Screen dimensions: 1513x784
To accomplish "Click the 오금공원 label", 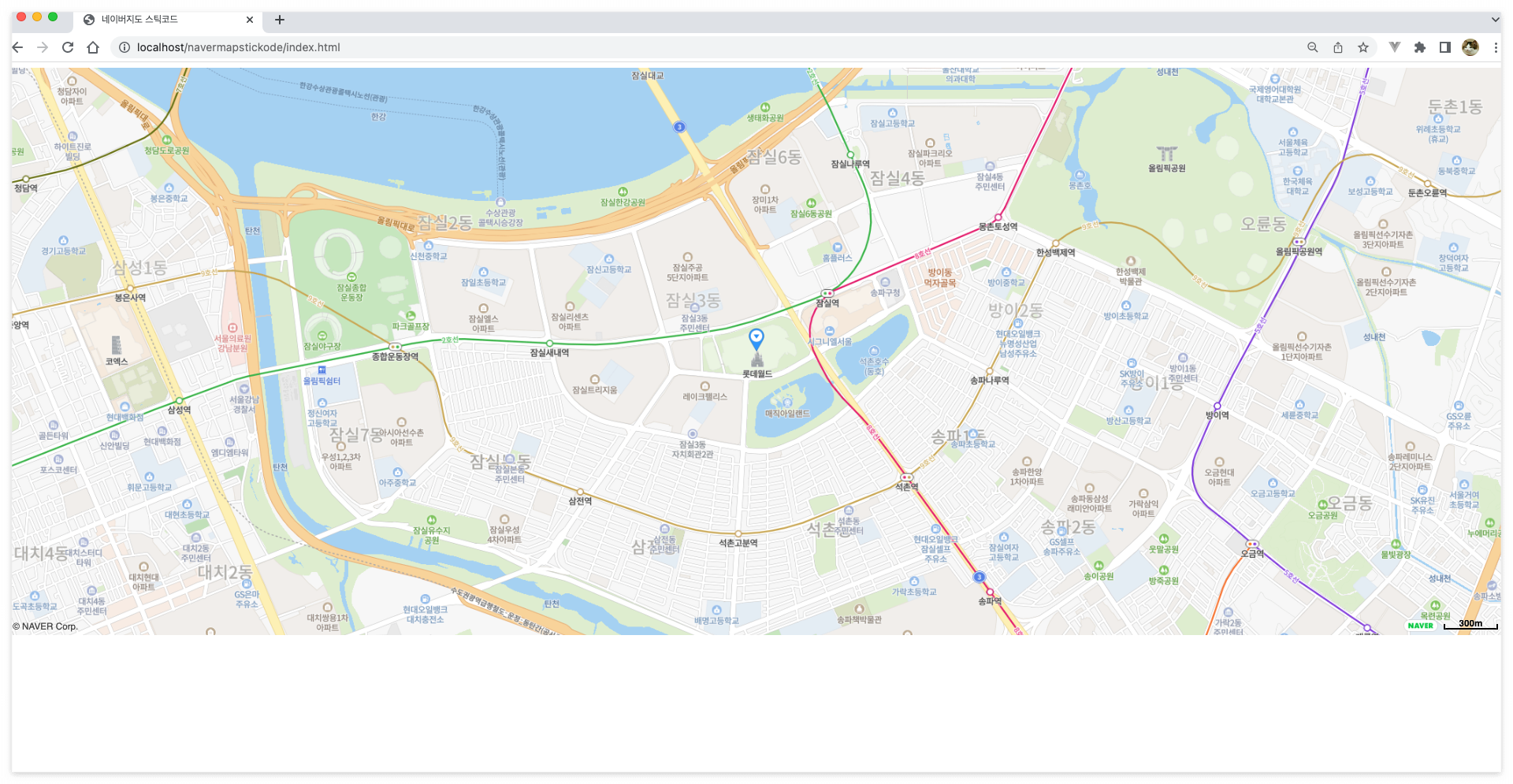I will 1323,515.
